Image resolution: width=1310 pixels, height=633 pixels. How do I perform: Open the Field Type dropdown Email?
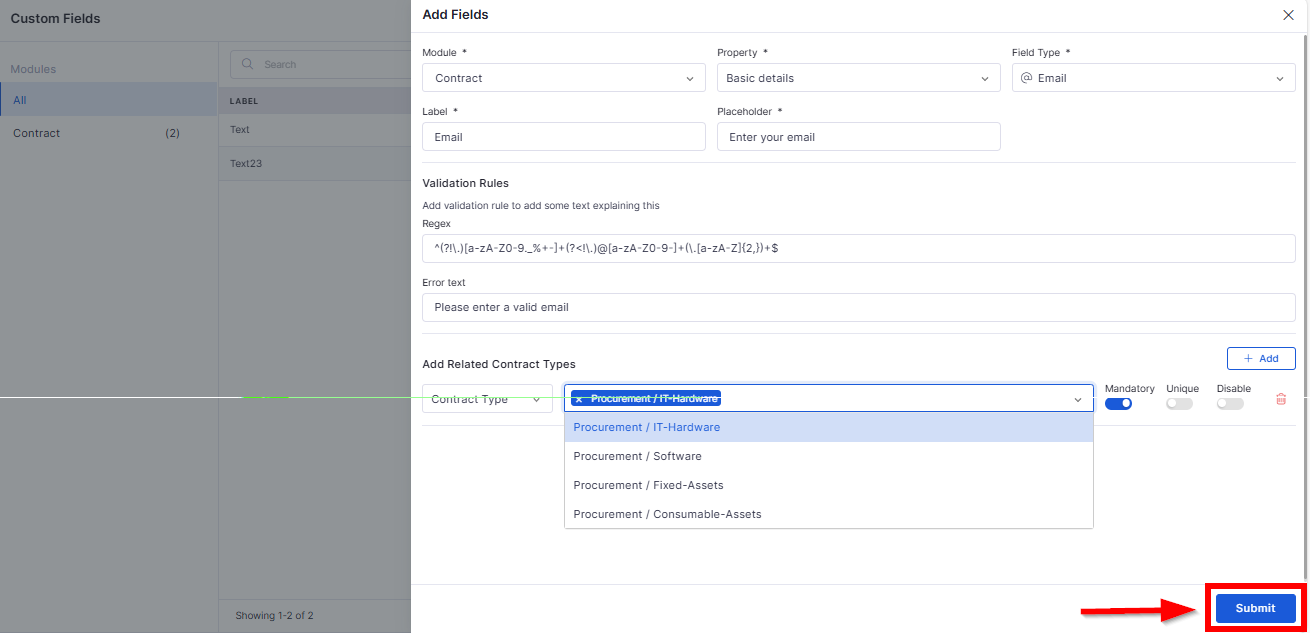coord(1153,78)
